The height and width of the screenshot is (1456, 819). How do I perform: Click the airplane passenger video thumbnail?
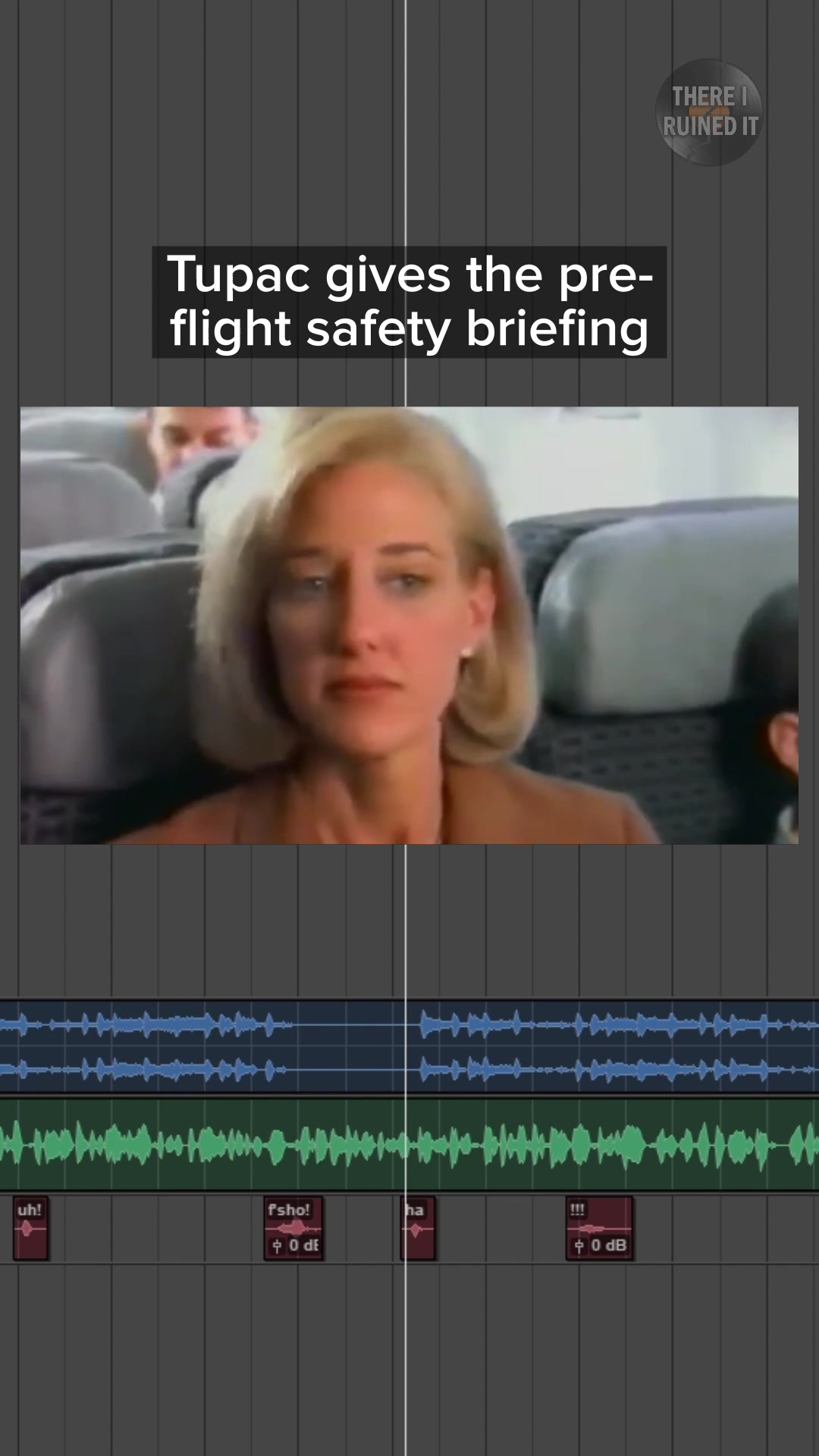(x=409, y=626)
